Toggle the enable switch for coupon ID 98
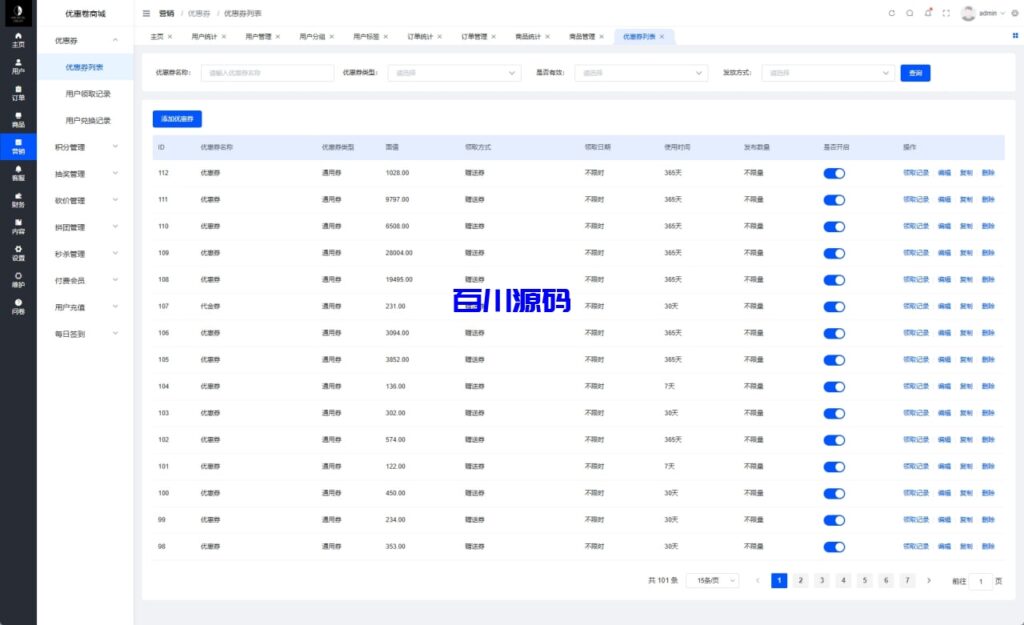This screenshot has width=1024, height=625. 834,547
